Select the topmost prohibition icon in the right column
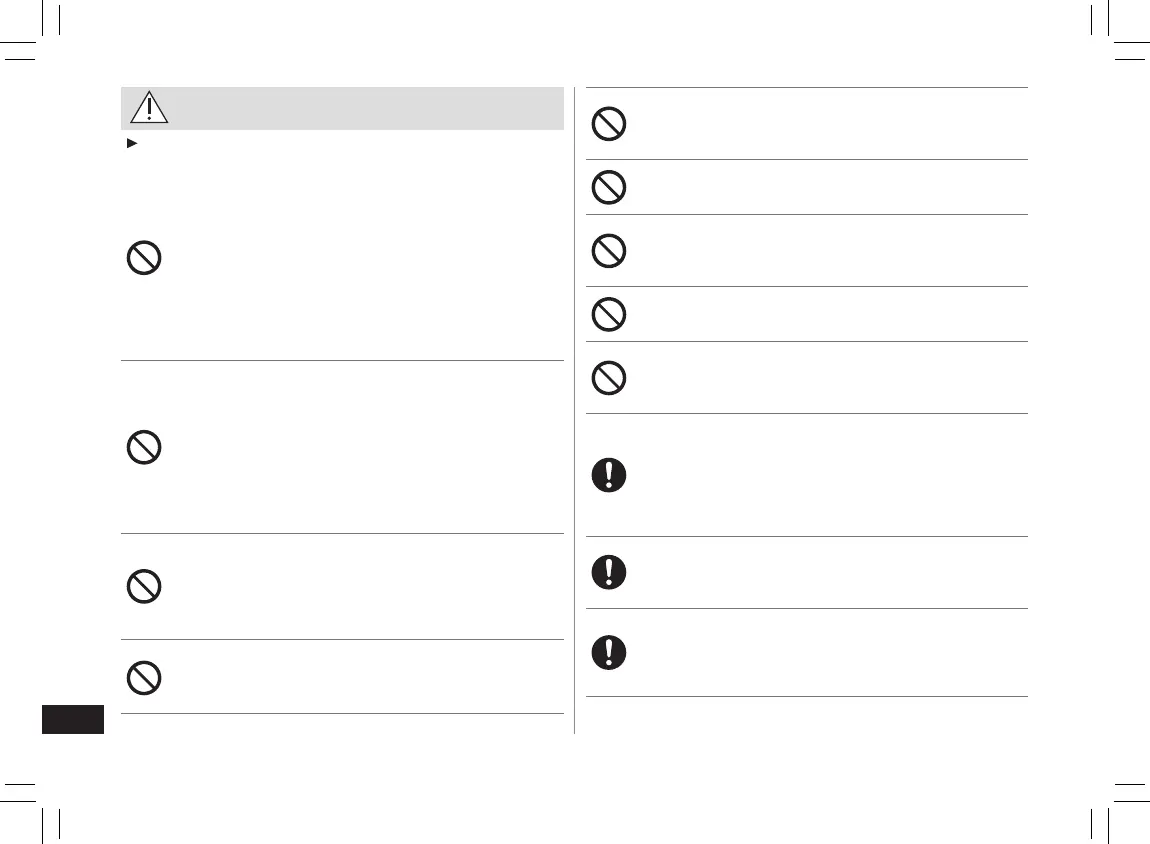This screenshot has width=1150, height=844. (609, 123)
